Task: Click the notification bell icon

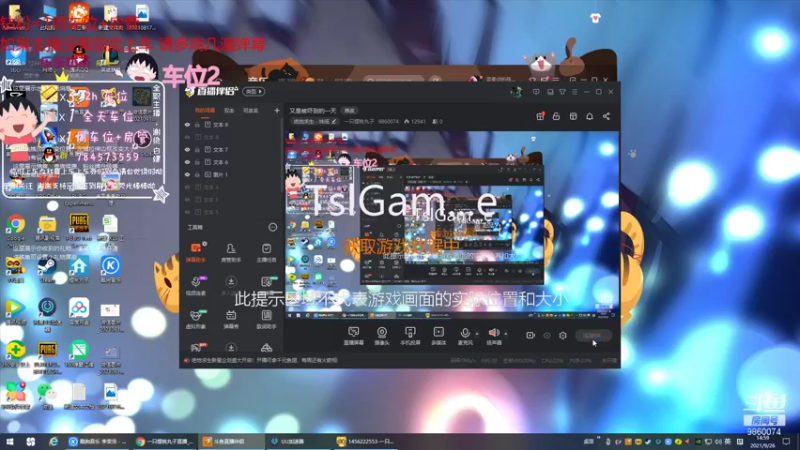Action: (589, 116)
